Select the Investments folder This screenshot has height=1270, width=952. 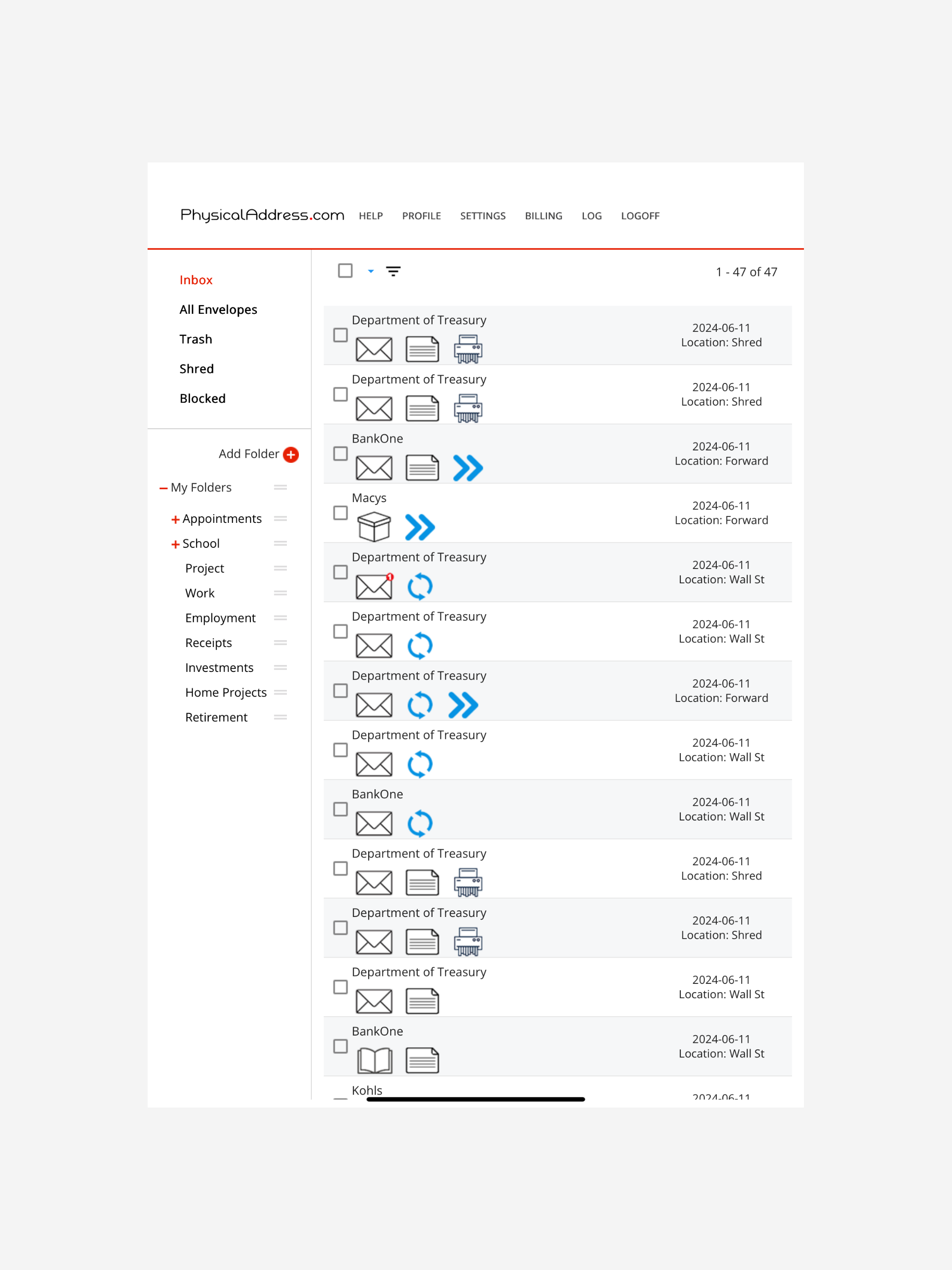[x=219, y=668]
